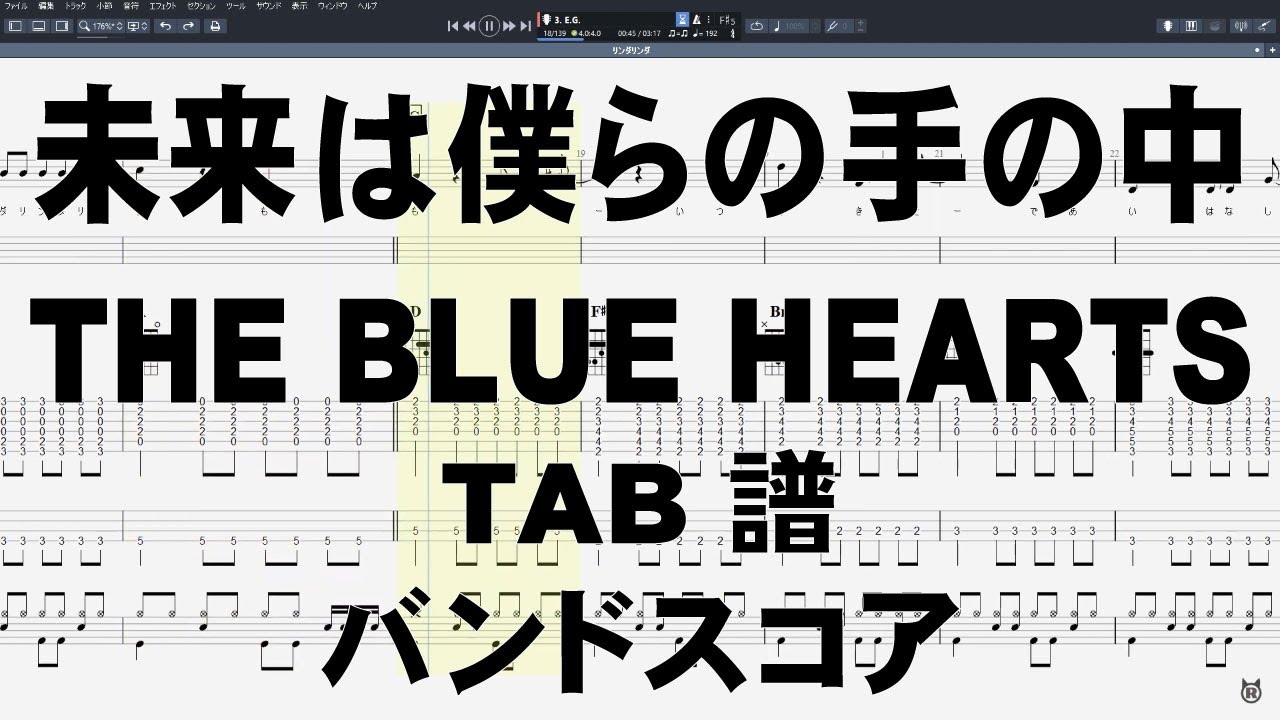Viewport: 1280px width, 720px height.
Task: Open the tuner
Action: tap(1241, 26)
